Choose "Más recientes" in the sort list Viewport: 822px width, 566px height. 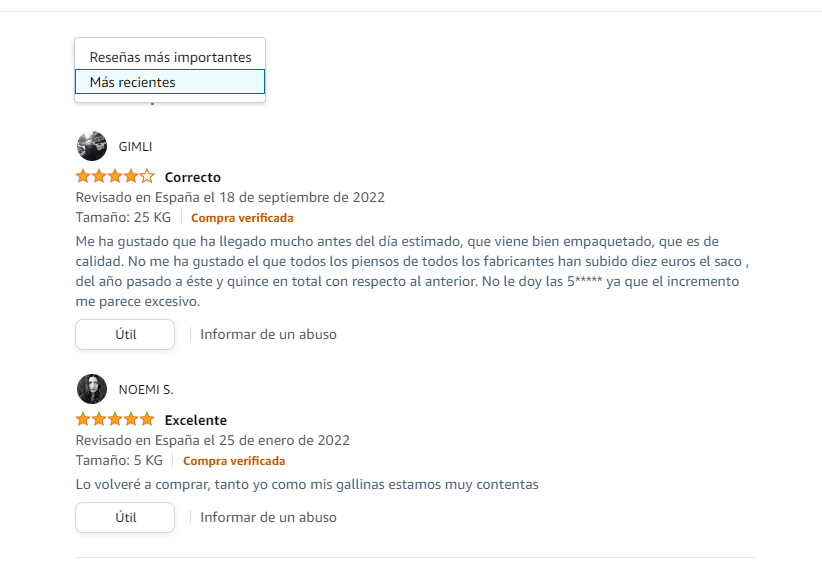point(170,82)
